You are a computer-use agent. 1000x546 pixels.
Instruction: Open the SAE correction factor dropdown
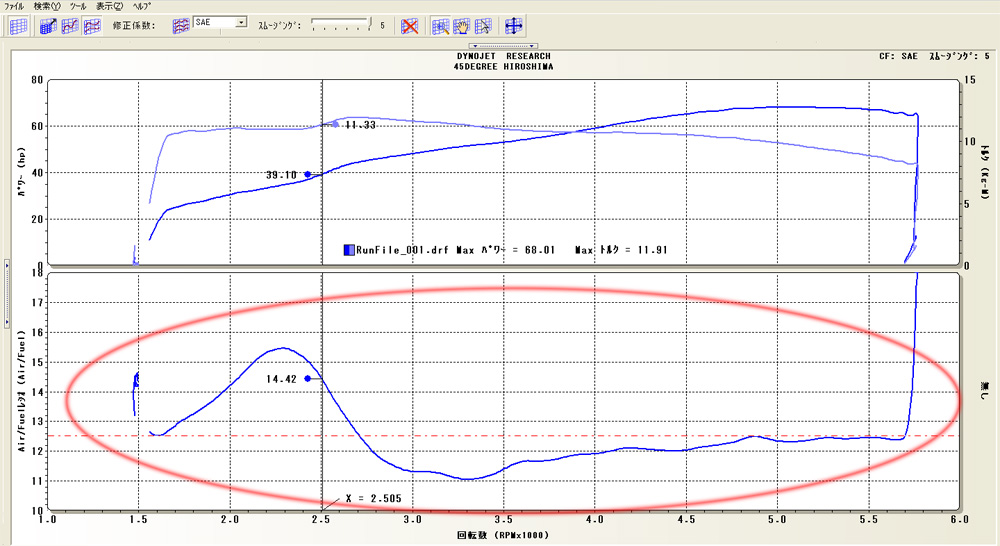pos(242,21)
